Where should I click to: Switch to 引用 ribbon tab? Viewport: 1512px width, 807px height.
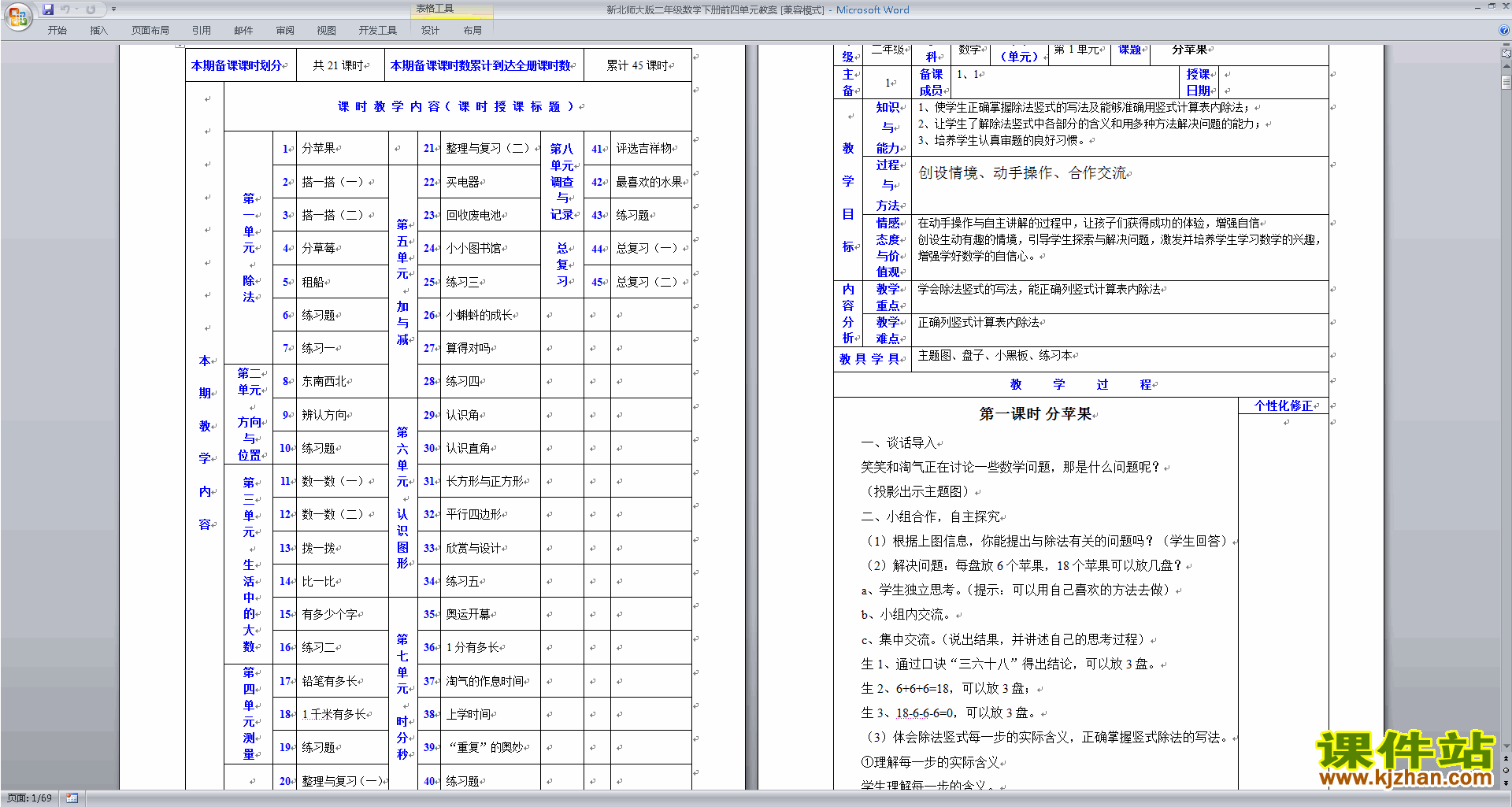coord(202,31)
